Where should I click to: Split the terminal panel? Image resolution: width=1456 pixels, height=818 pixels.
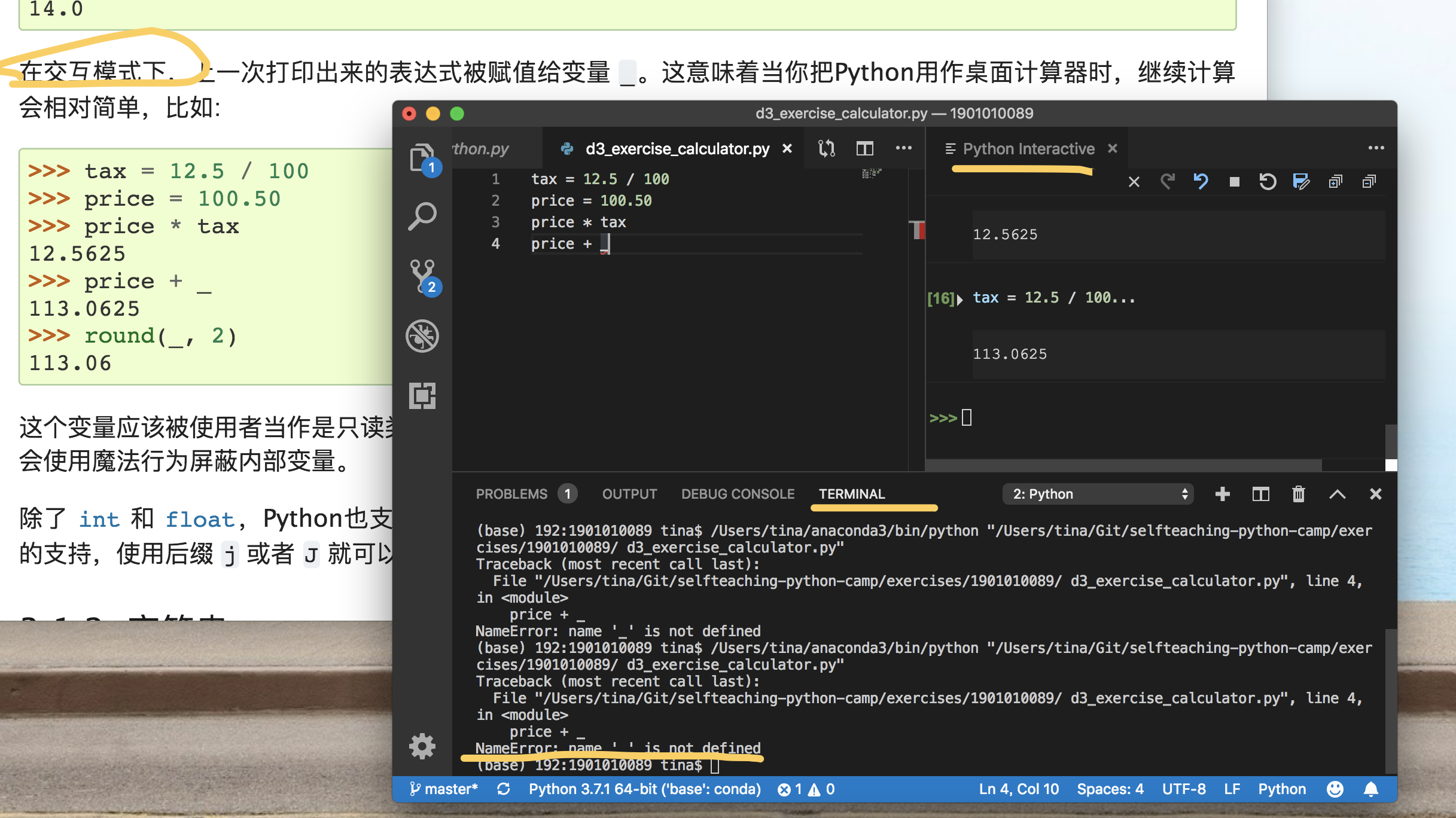coord(1261,494)
